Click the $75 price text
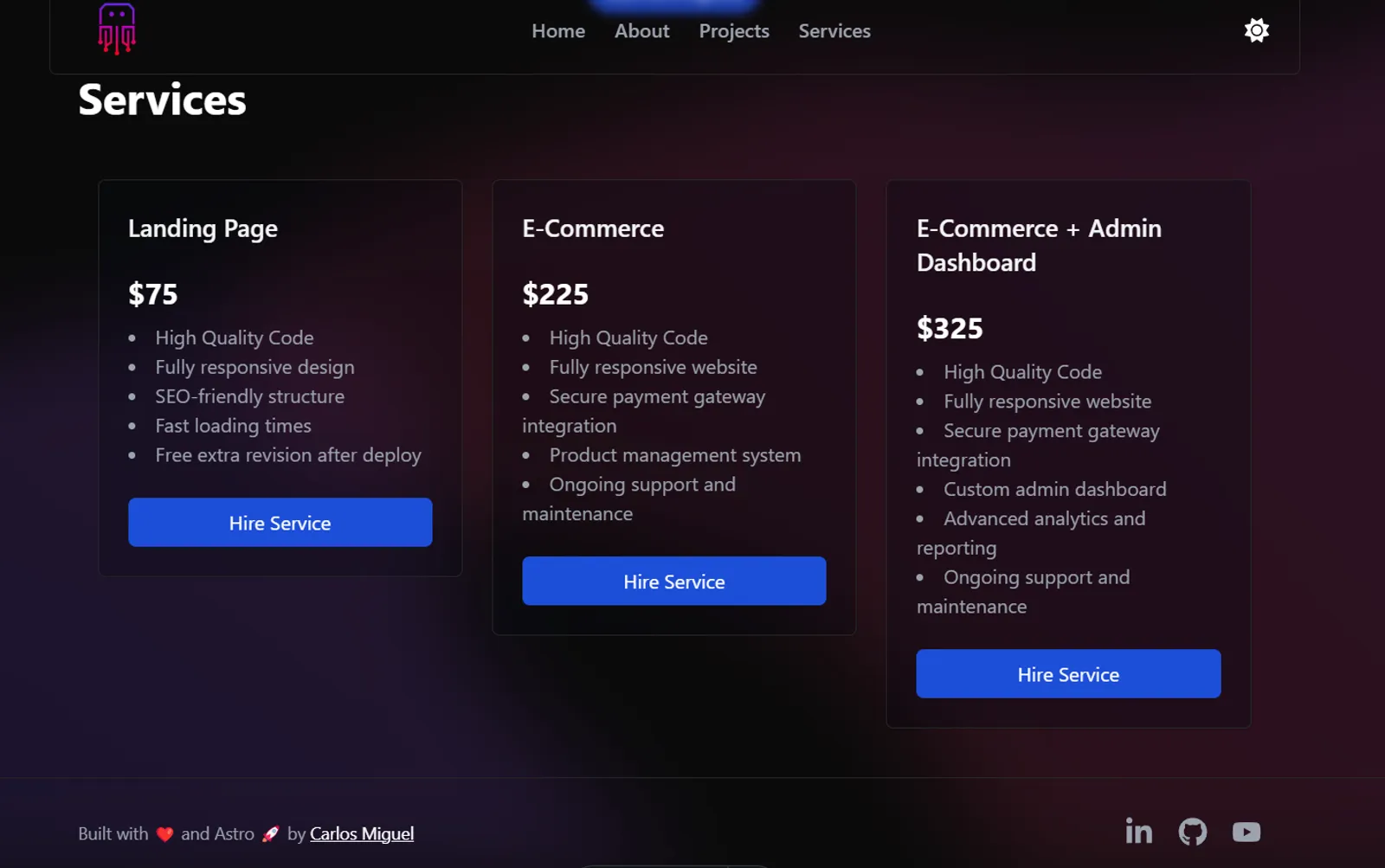Screen dimensions: 1385x868 coord(153,294)
